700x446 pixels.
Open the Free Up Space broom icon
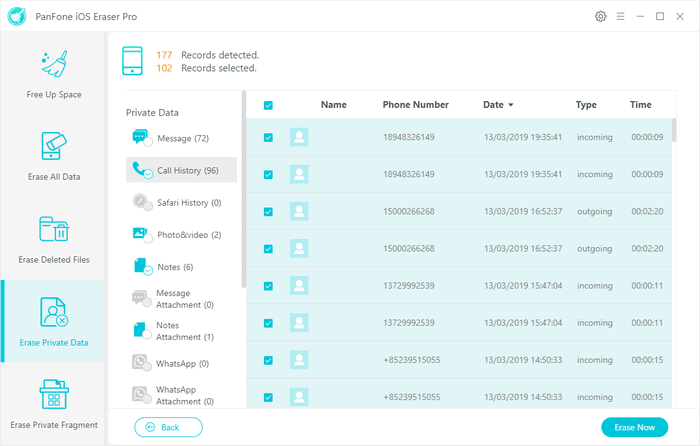coord(54,64)
